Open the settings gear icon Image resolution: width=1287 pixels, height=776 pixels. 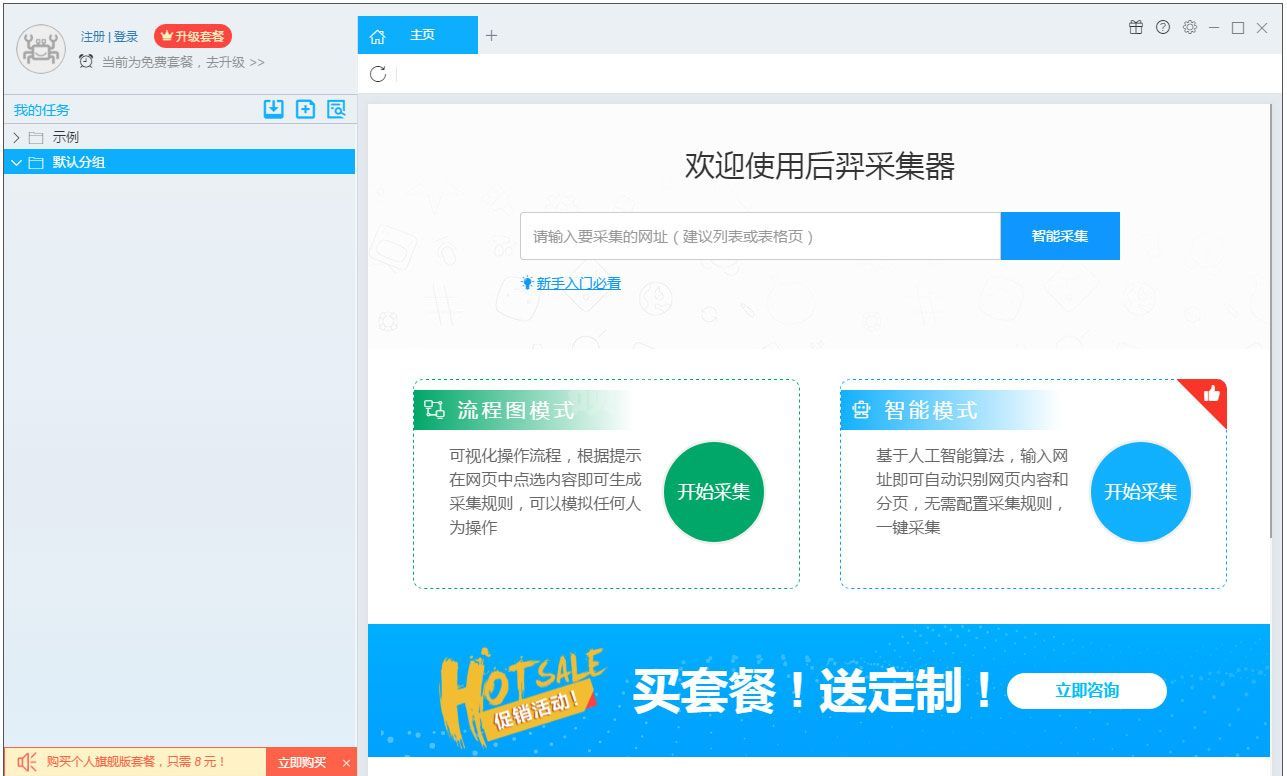point(1190,27)
